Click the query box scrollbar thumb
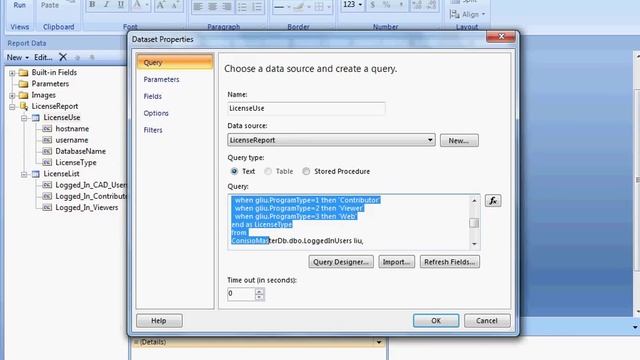This screenshot has width=640, height=360. tap(474, 223)
